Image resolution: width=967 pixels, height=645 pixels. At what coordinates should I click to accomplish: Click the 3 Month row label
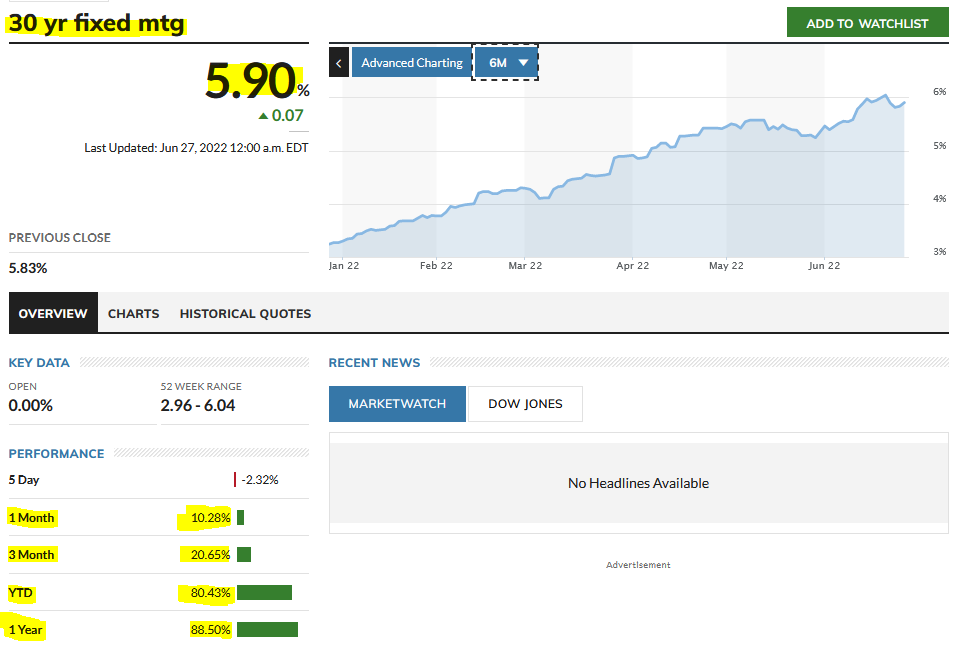31,555
